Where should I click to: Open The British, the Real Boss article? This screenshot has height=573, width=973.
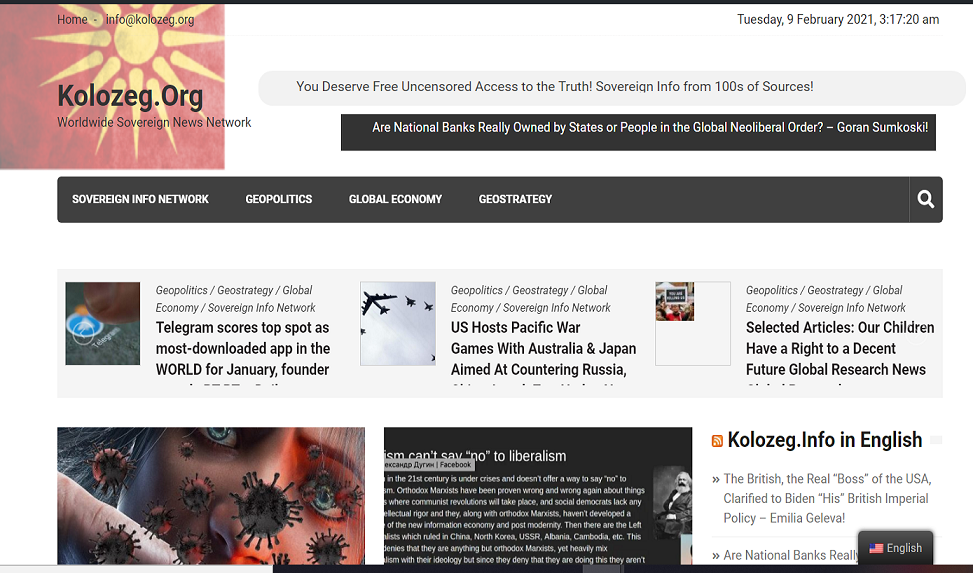click(x=826, y=498)
